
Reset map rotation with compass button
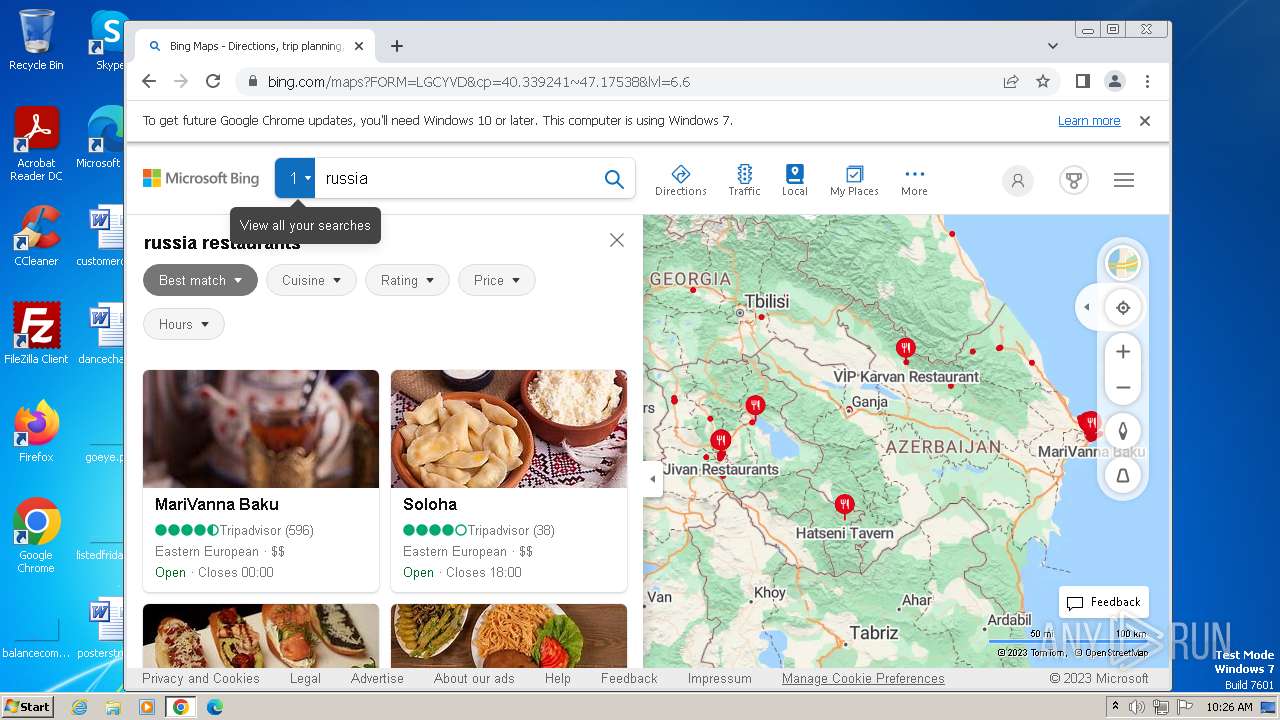[1123, 431]
